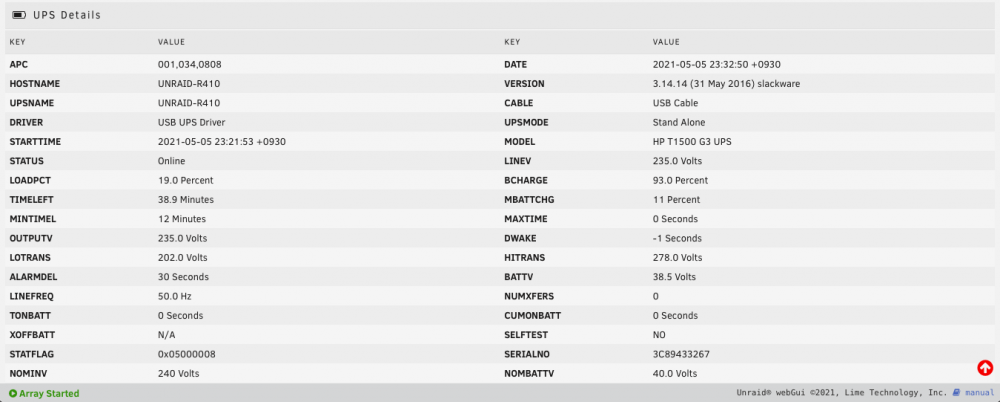Click the serial number 3C89433267
The width and height of the screenshot is (1000, 402).
tap(681, 354)
